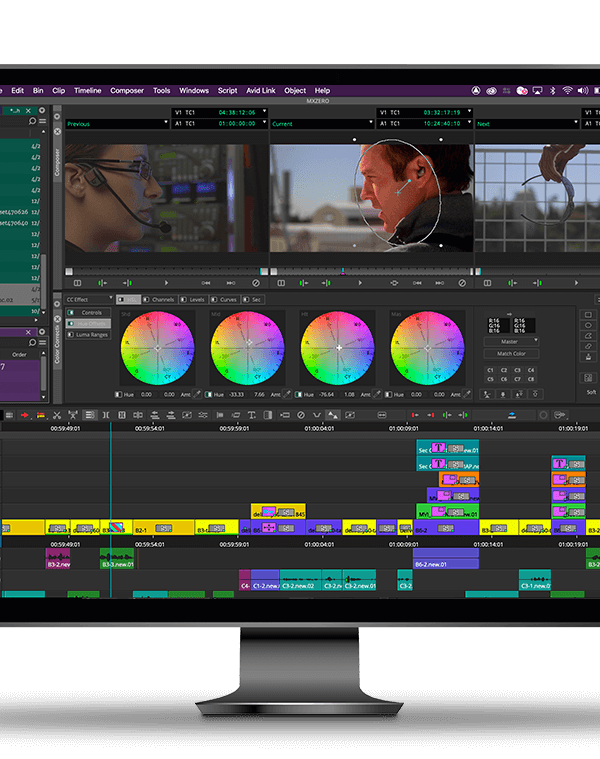Viewport: 600px width, 759px height.
Task: Select the rectangle shape tool
Action: (588, 315)
